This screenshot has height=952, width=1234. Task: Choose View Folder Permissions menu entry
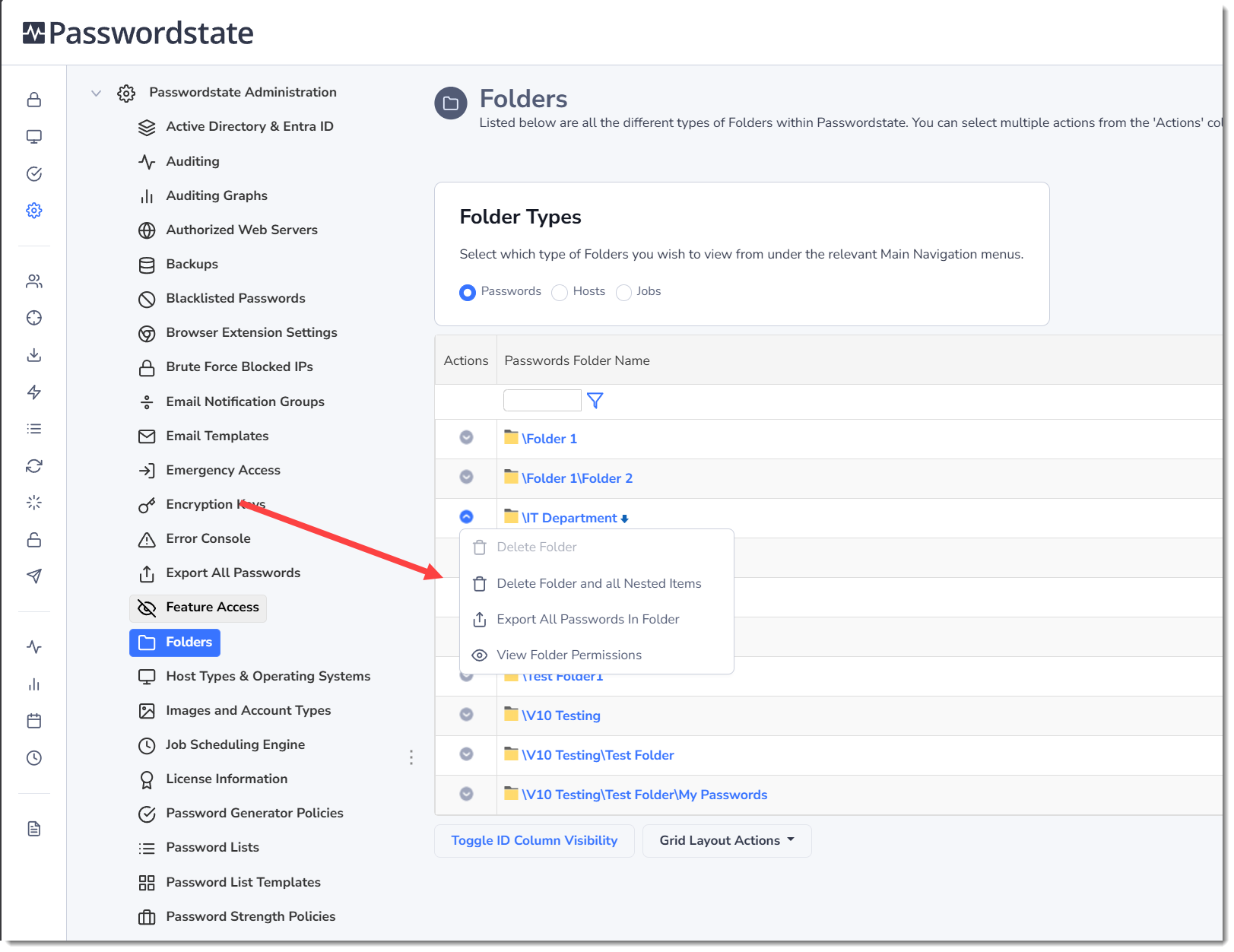597,655
